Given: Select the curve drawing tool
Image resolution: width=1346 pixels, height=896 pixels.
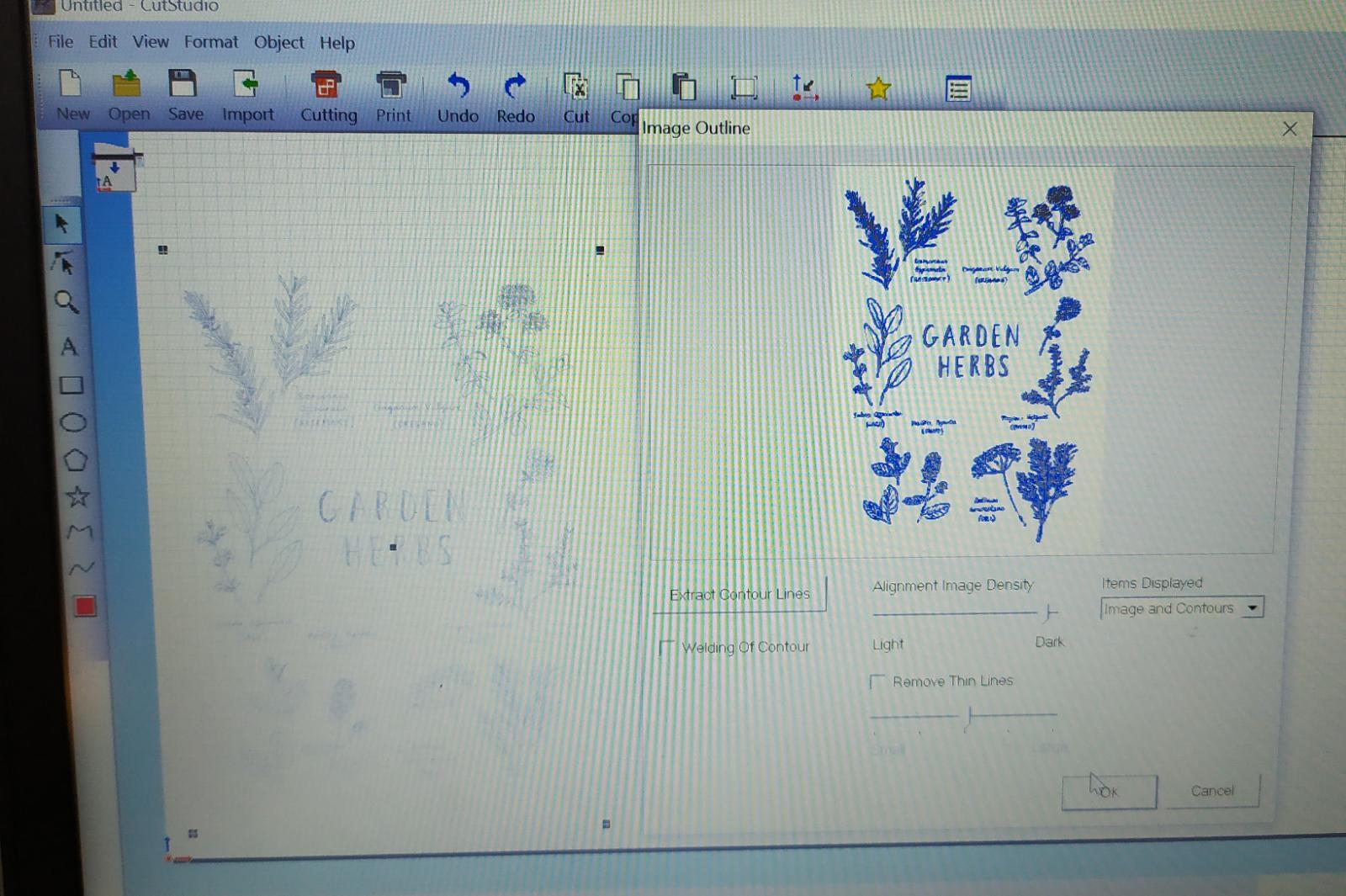Looking at the screenshot, I should click(81, 569).
